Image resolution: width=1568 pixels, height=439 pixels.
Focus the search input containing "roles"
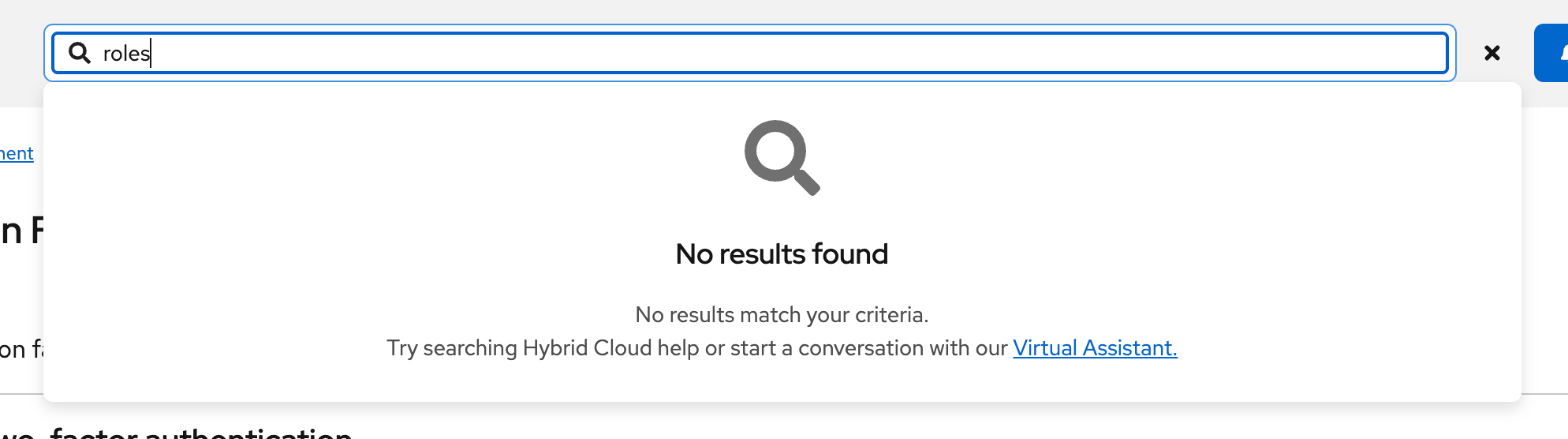point(710,53)
